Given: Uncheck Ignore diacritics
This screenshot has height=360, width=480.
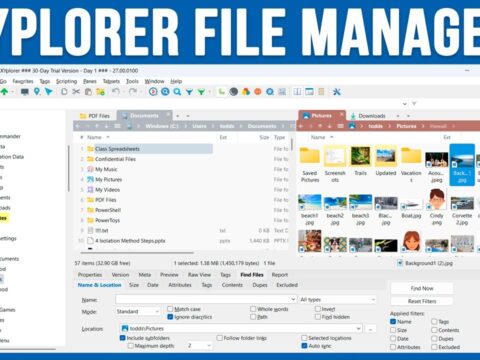Looking at the screenshot, I should pyautogui.click(x=170, y=317).
